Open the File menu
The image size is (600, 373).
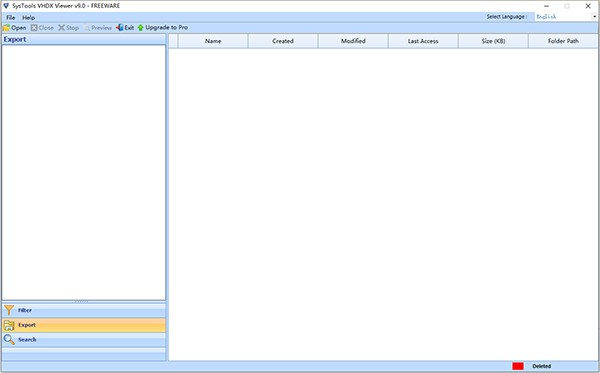(11, 18)
